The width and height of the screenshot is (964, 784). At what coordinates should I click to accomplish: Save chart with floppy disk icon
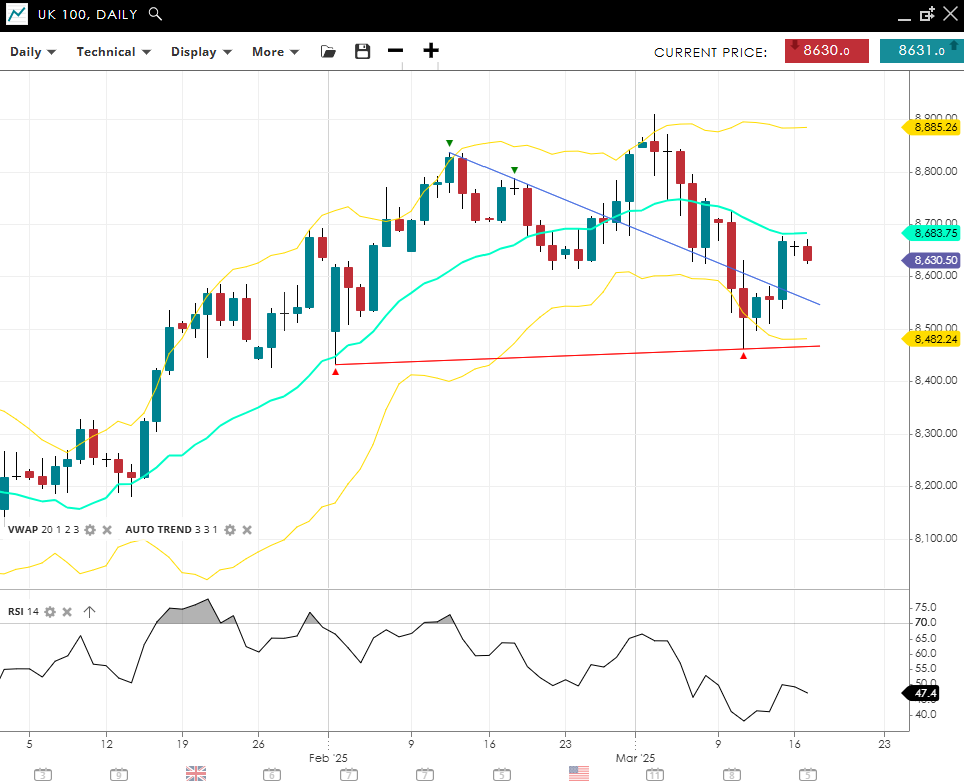pos(362,52)
